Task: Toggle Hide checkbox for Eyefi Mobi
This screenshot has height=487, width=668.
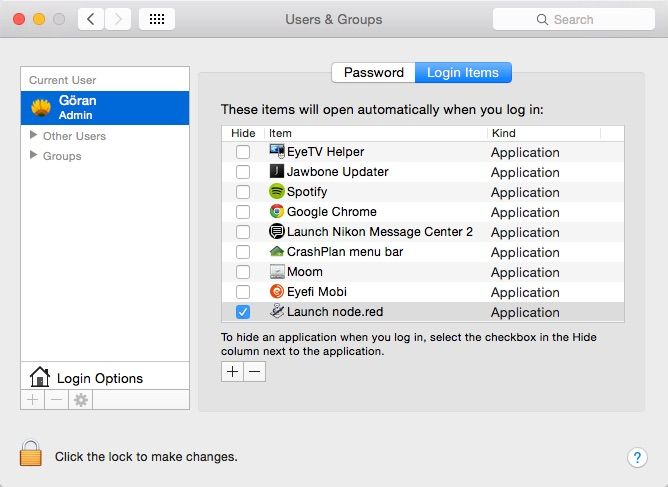Action: (x=243, y=292)
